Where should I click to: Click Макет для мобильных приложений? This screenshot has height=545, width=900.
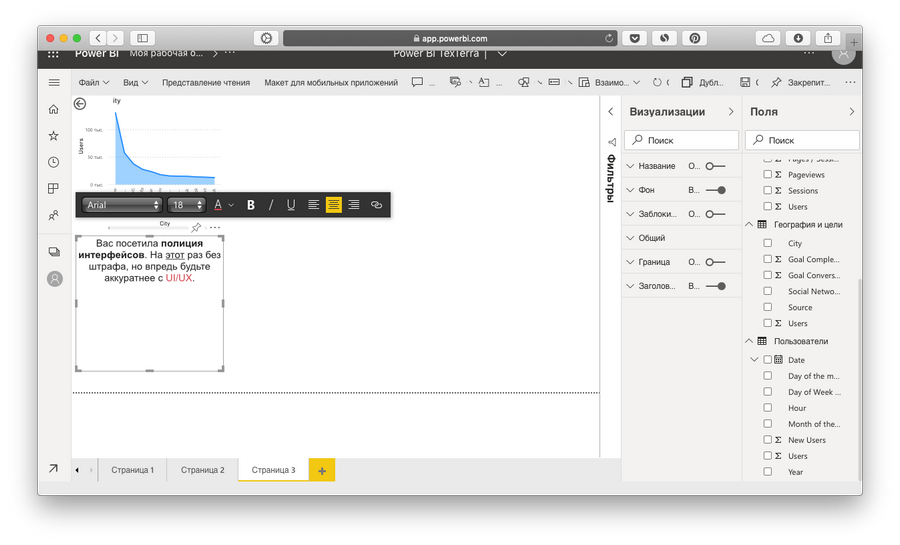pos(331,83)
